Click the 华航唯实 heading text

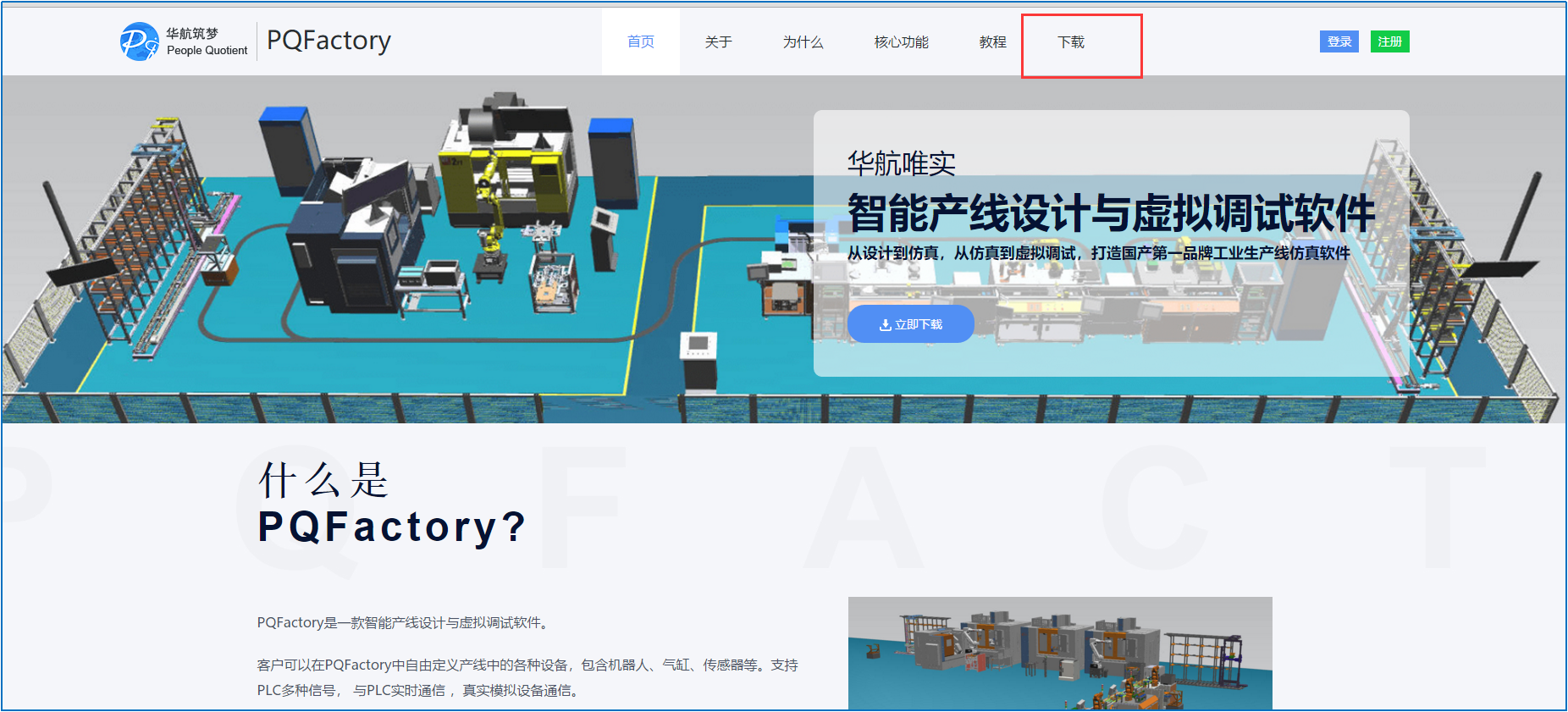pos(902,163)
